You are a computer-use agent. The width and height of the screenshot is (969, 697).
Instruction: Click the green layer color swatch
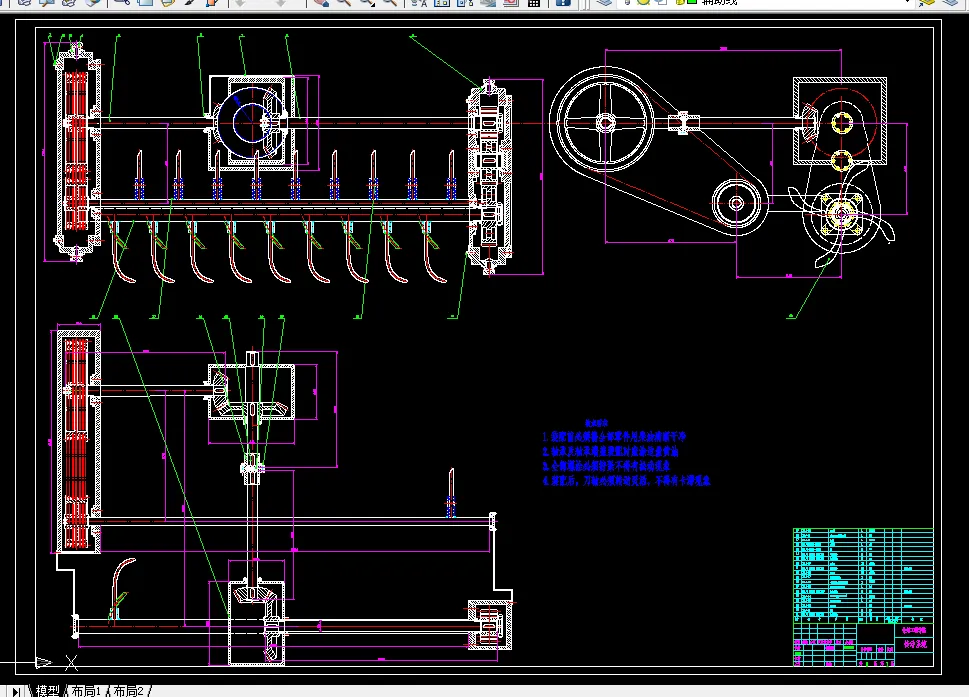tap(692, 2)
